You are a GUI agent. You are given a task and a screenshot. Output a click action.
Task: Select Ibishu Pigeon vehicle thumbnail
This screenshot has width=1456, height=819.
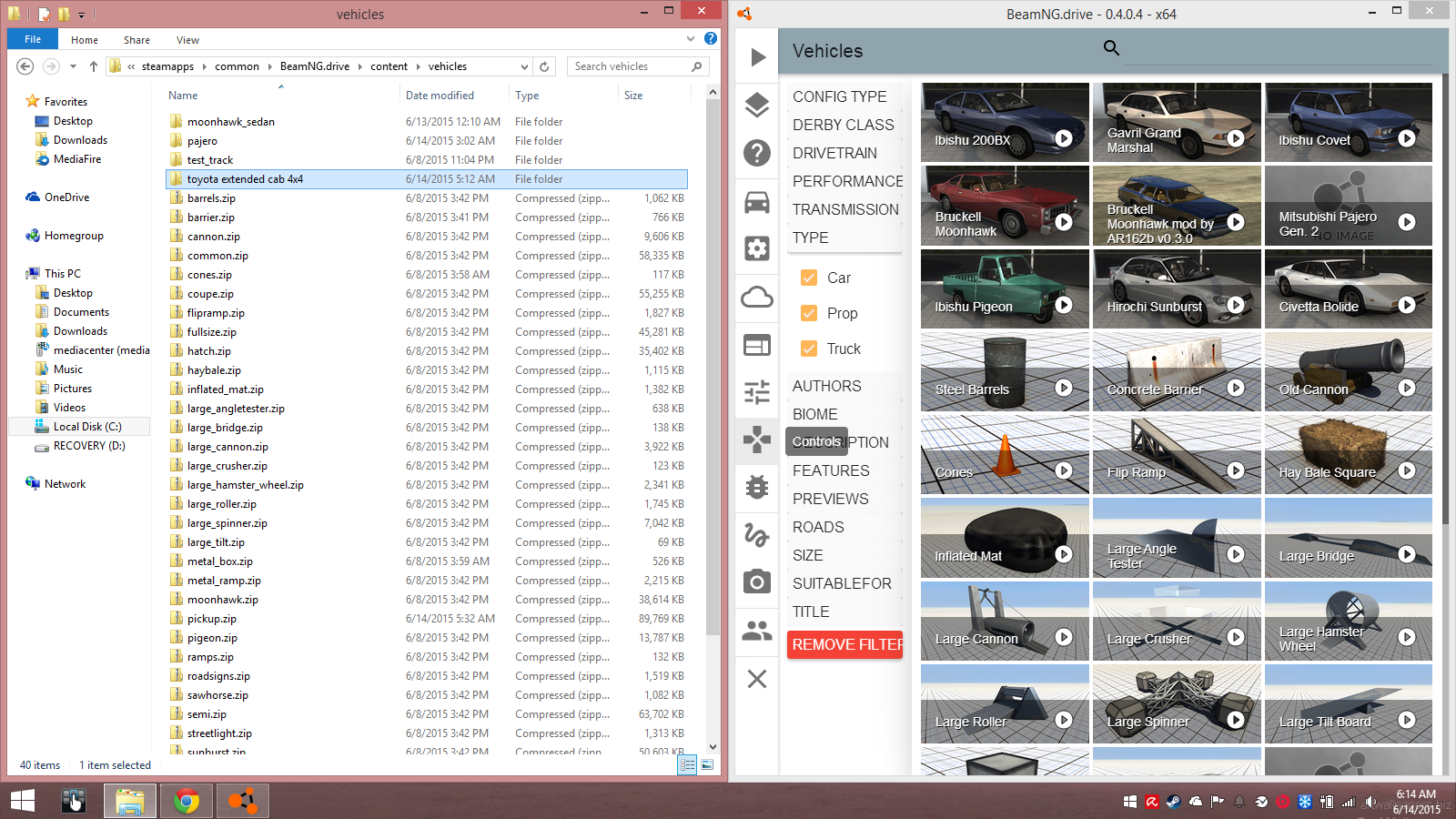1005,288
